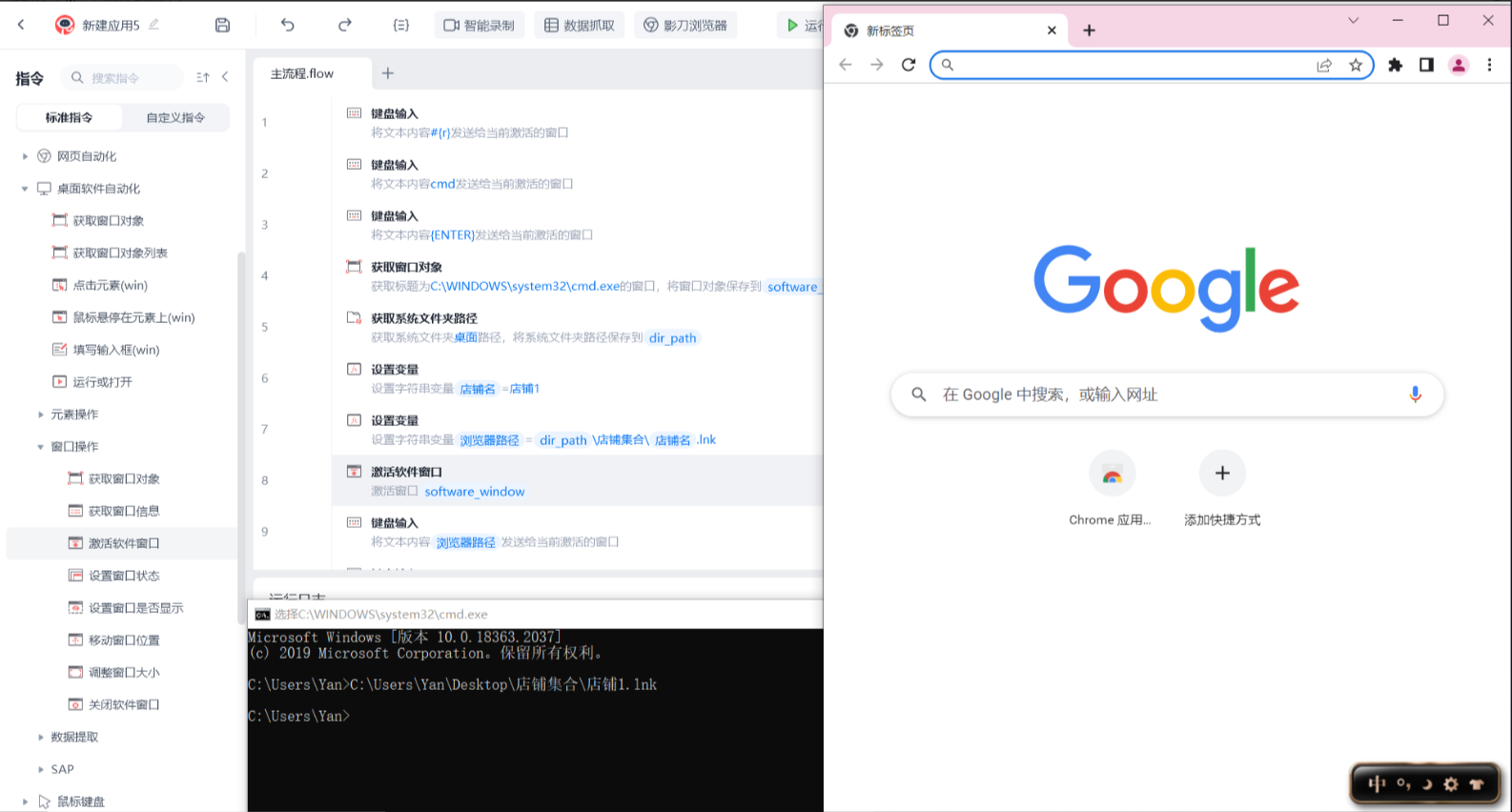Start Google voice search with the microphone

point(1416,395)
